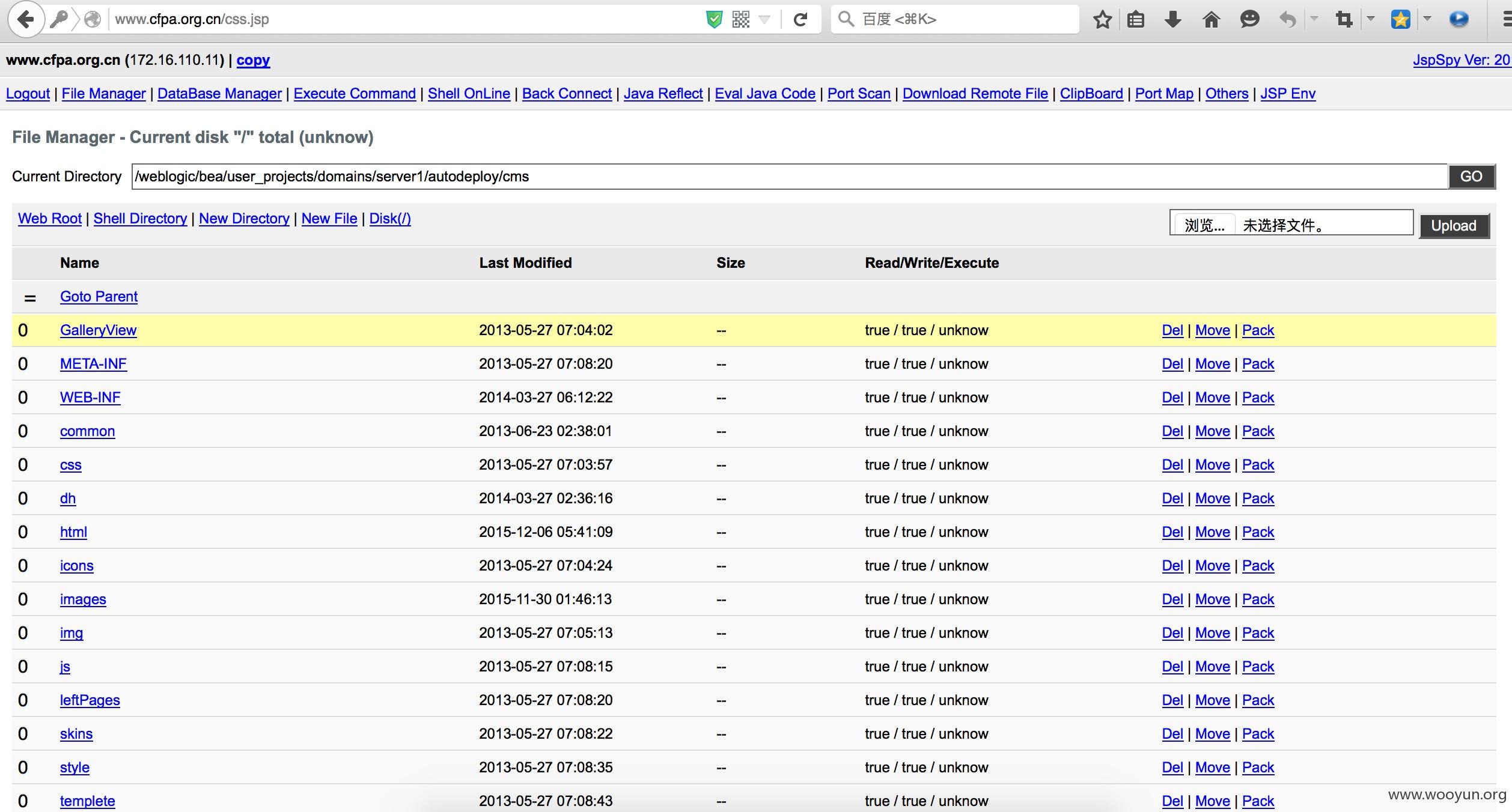Click the Logout link
Viewport: 1512px width, 812px height.
point(28,94)
